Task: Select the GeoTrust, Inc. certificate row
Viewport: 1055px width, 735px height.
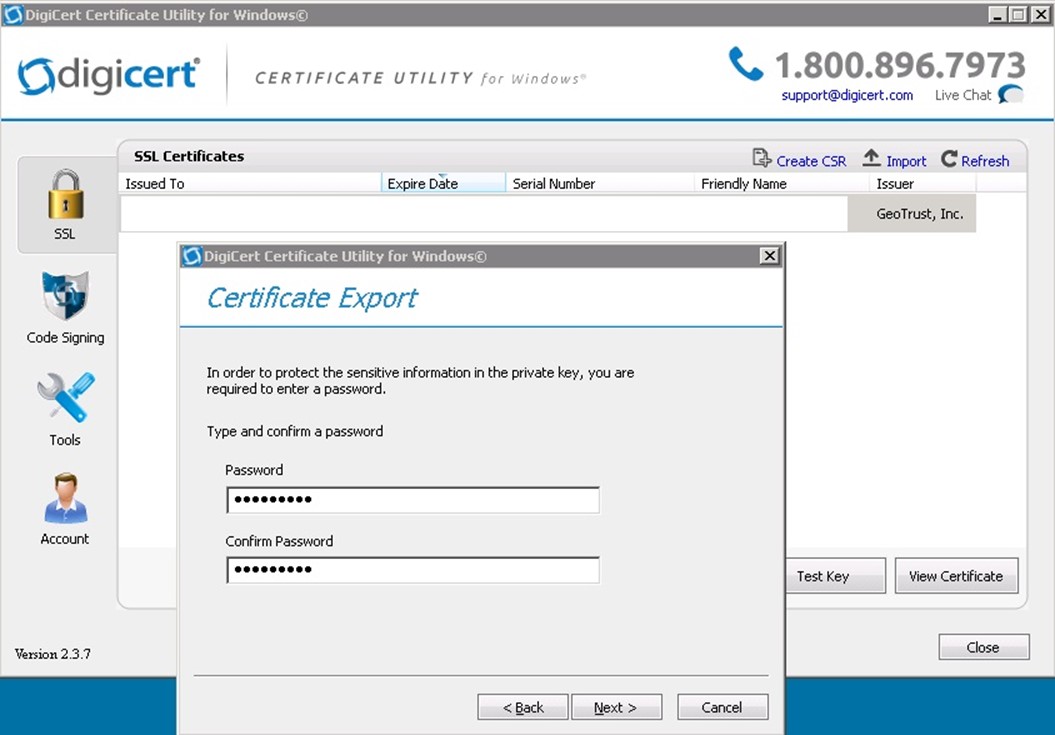Action: pos(548,214)
